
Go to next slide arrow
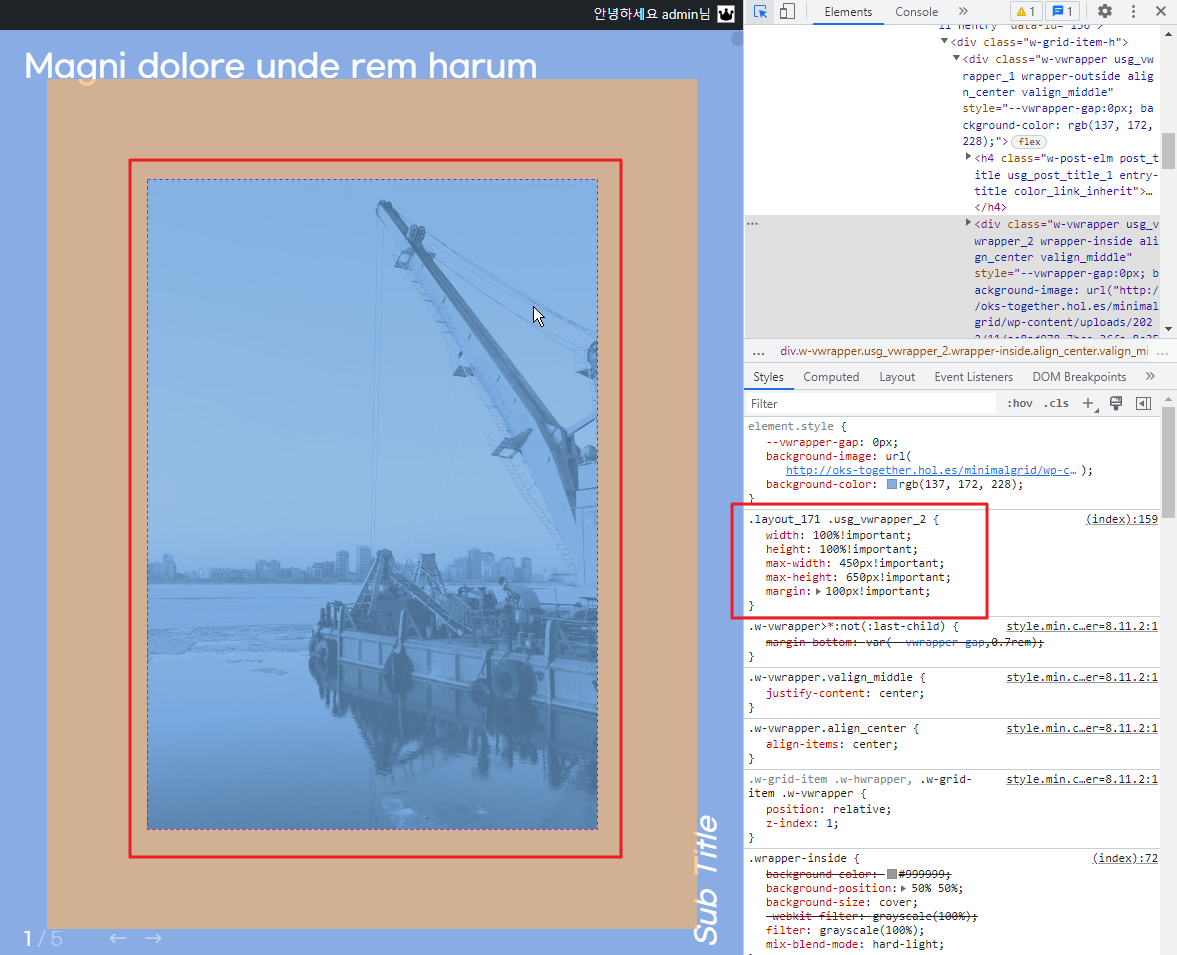153,938
